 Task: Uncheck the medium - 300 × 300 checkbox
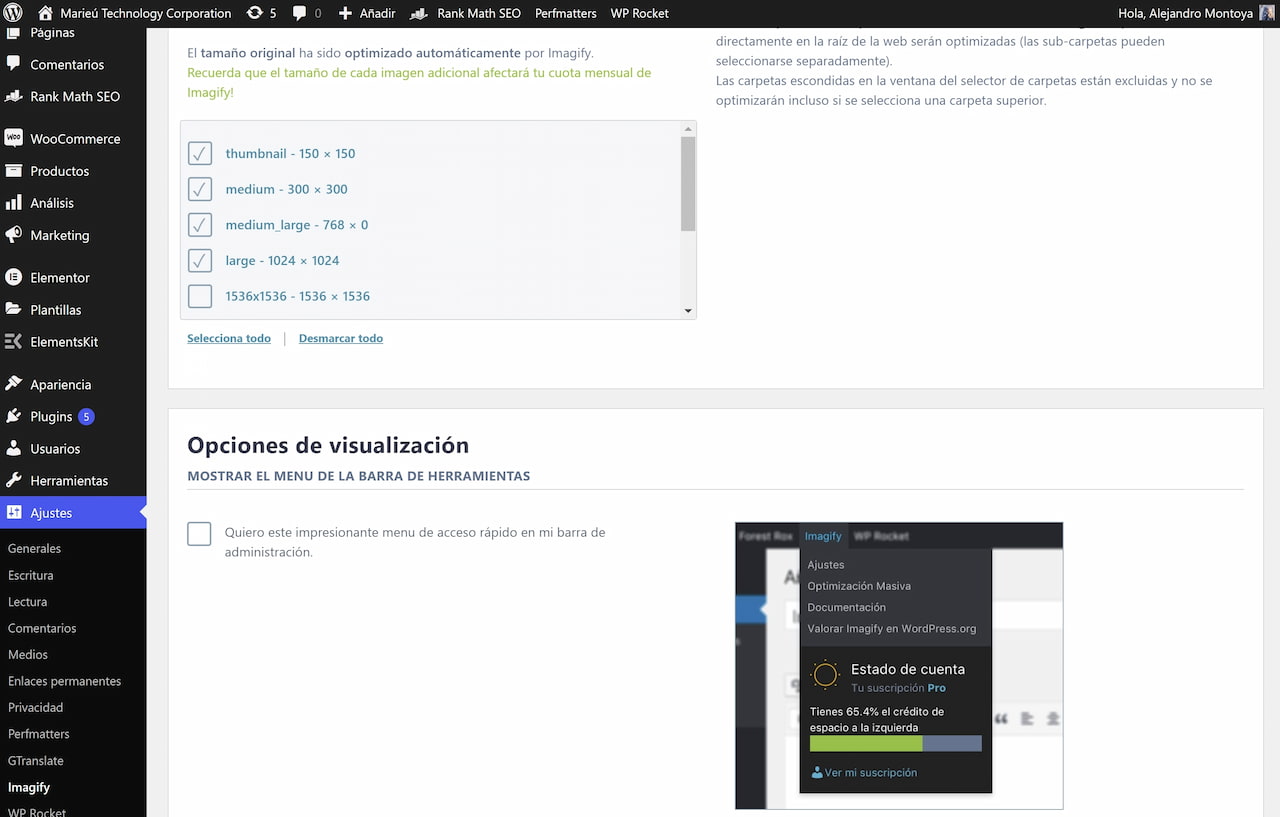point(200,189)
